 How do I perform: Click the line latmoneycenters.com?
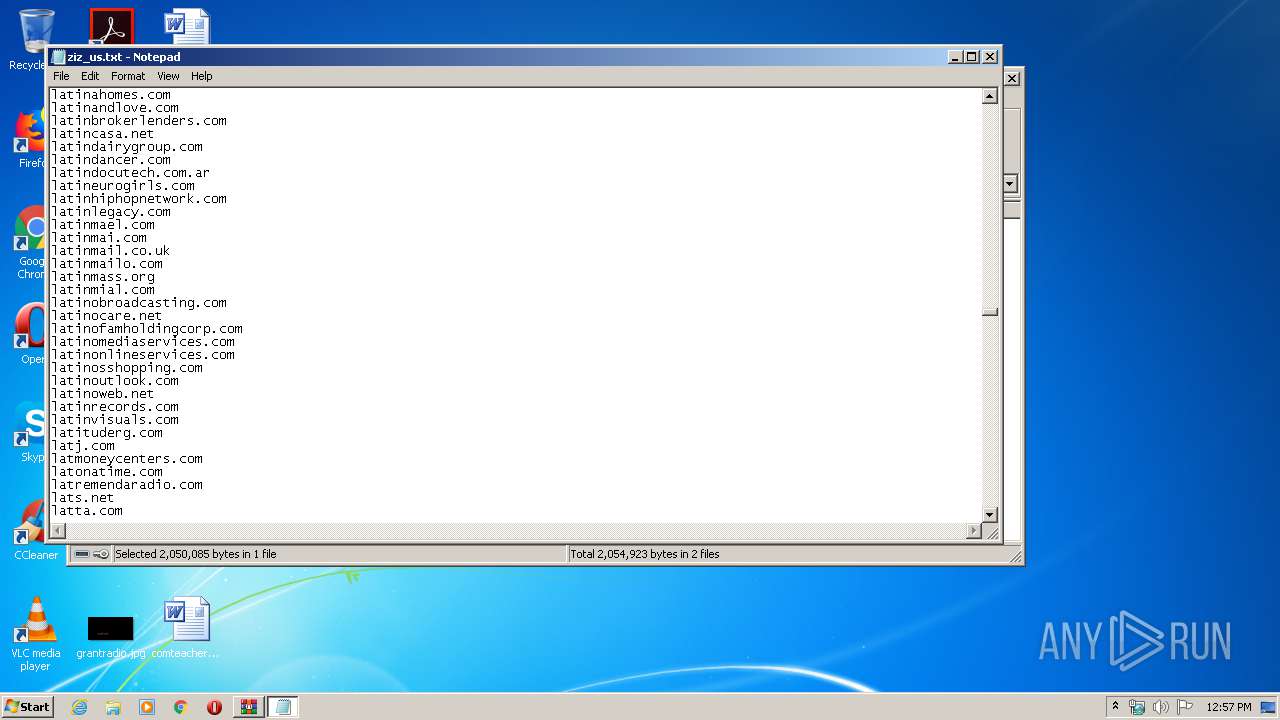[x=127, y=459]
